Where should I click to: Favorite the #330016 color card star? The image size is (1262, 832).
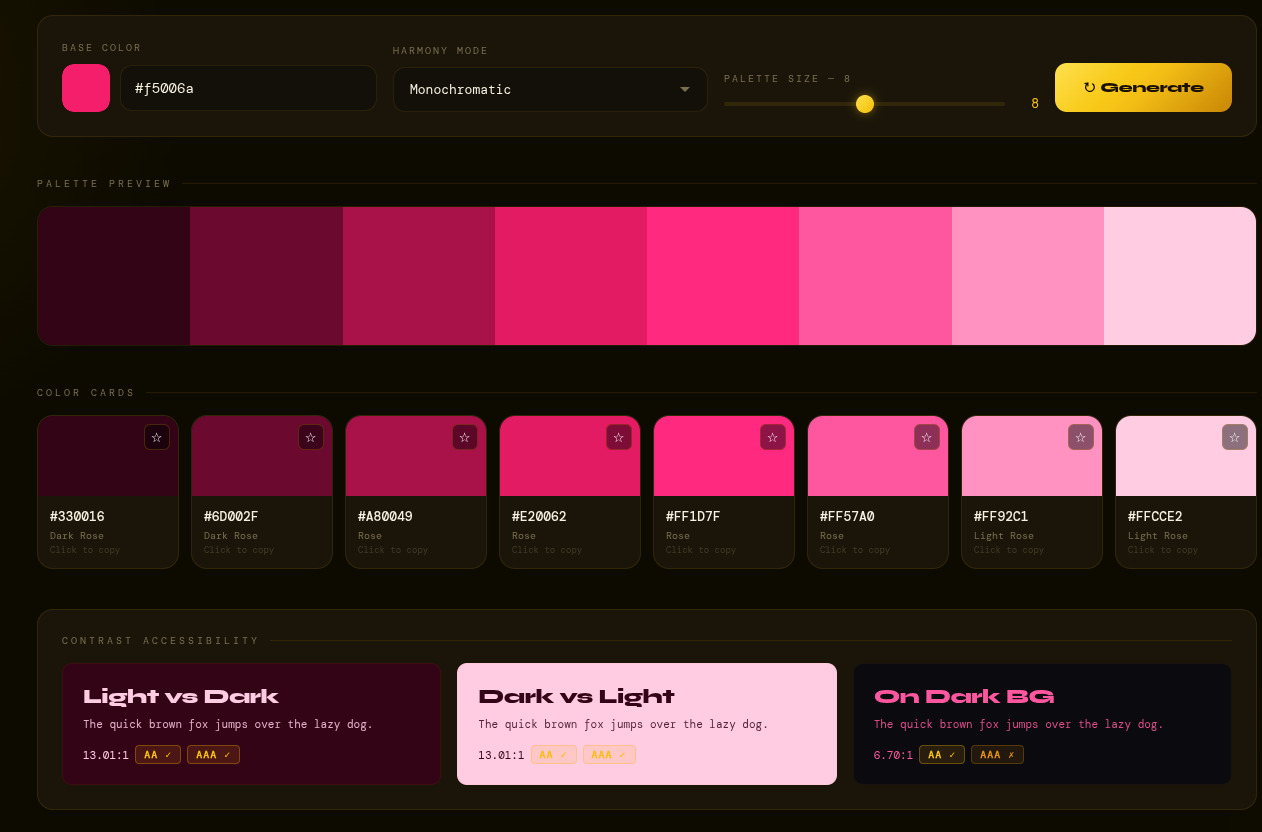pyautogui.click(x=157, y=437)
